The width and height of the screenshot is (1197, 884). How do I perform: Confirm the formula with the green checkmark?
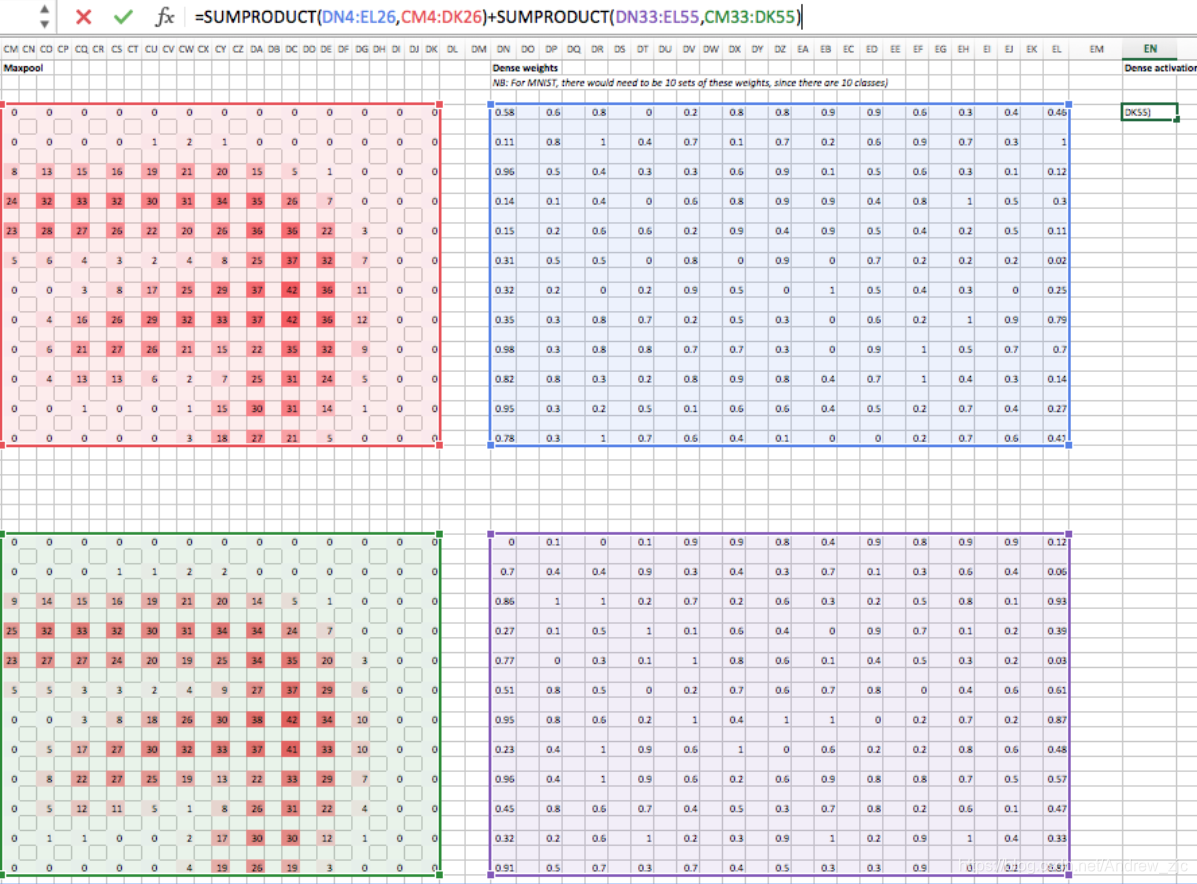click(123, 16)
